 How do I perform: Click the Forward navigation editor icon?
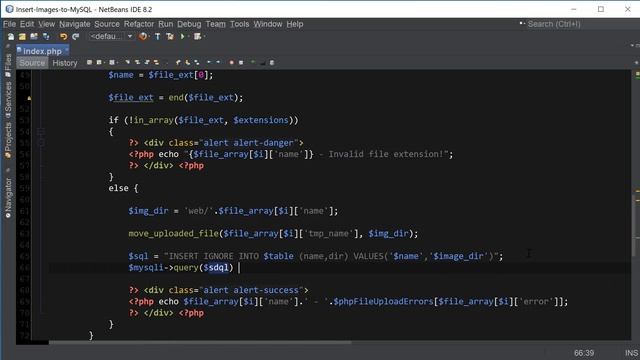[111, 62]
